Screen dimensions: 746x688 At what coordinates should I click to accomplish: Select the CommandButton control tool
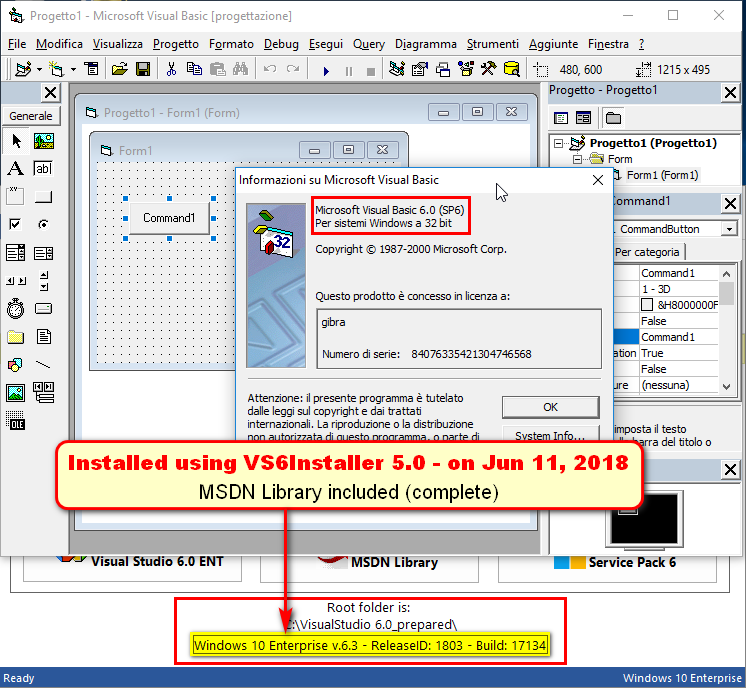(x=43, y=196)
